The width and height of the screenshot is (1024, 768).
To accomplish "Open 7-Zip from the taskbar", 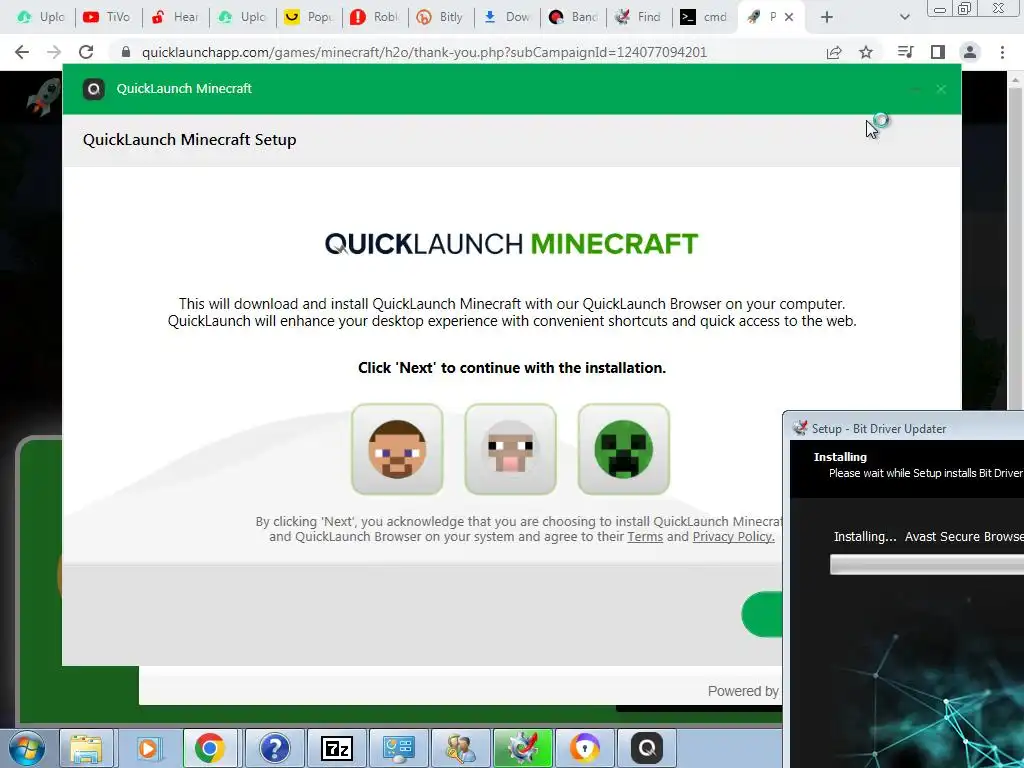I will tap(337, 748).
